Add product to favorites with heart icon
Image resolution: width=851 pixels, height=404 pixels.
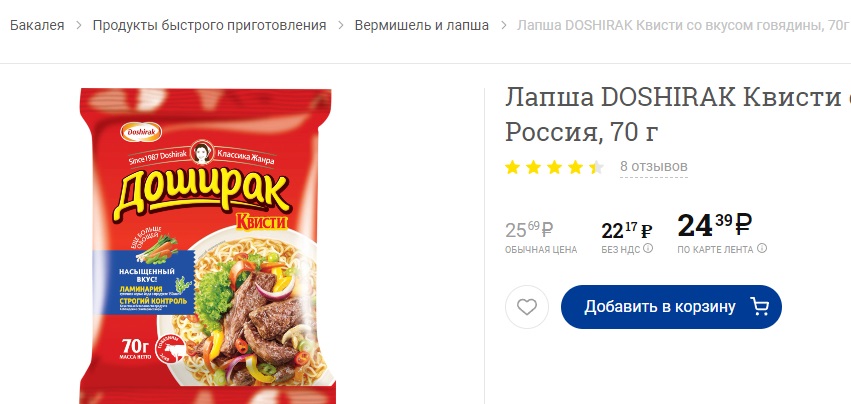pyautogui.click(x=526, y=307)
